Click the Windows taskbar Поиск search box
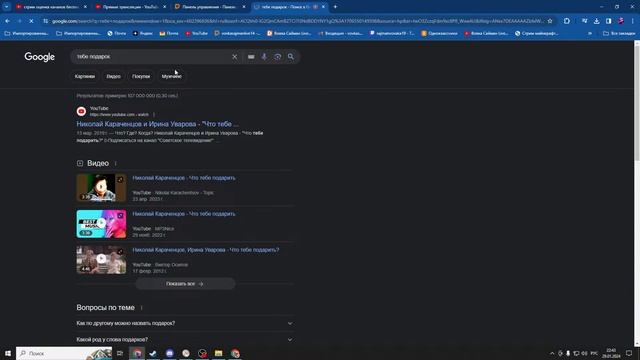Screen dimensions: 640x360 [x=64, y=353]
